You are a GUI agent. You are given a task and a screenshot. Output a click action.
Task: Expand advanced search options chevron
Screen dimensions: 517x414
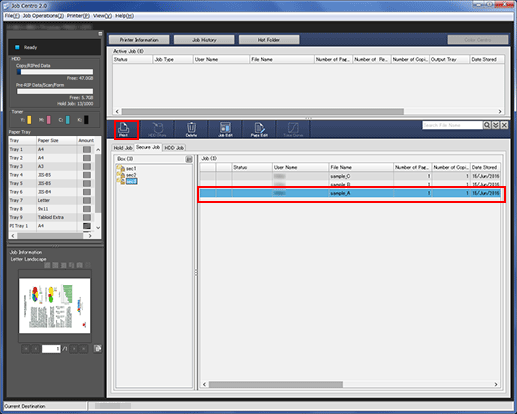(496, 125)
